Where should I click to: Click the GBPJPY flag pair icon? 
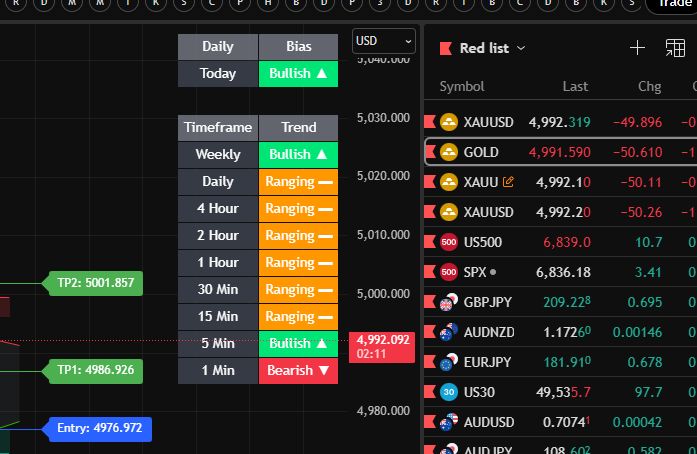click(x=449, y=302)
